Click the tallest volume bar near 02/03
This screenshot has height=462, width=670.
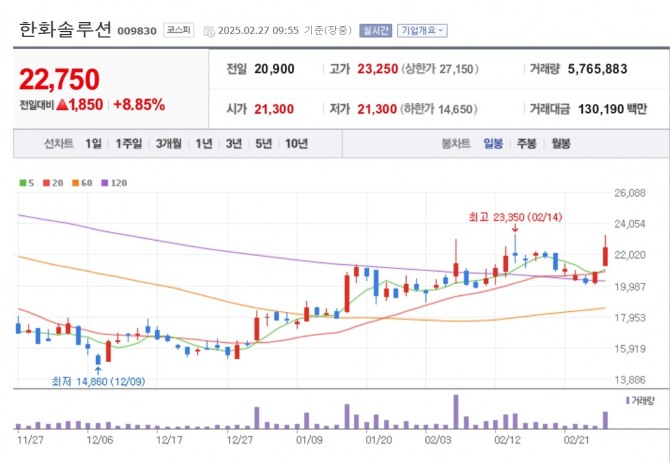[456, 412]
